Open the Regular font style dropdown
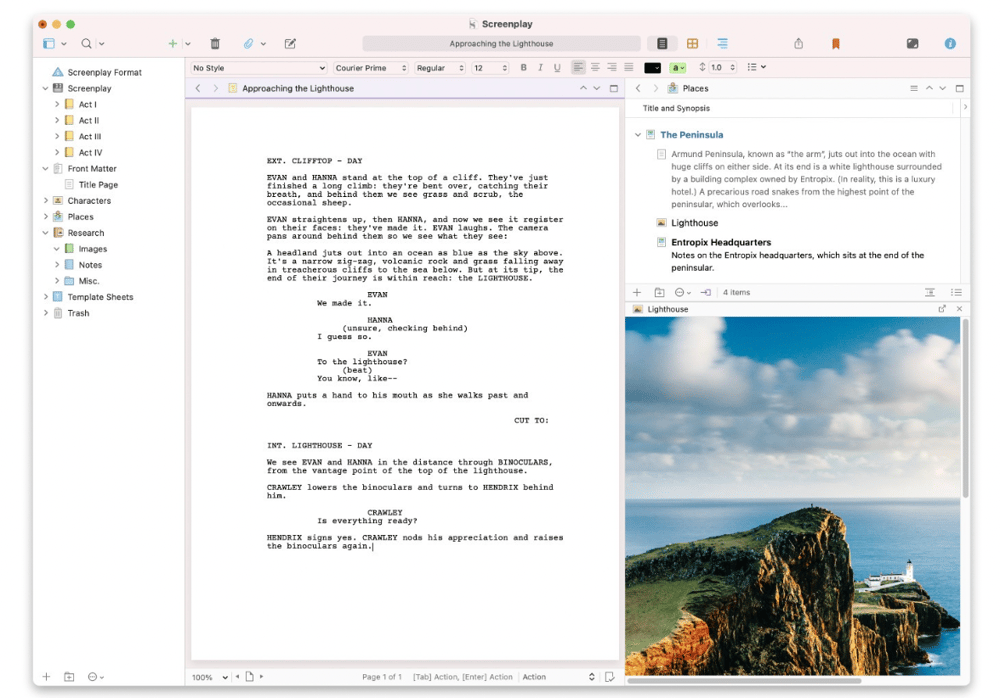1000x698 pixels. tap(439, 68)
